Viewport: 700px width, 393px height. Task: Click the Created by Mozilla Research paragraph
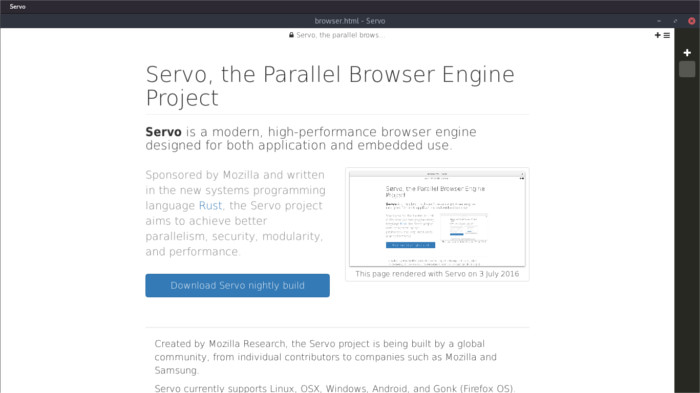click(x=325, y=357)
